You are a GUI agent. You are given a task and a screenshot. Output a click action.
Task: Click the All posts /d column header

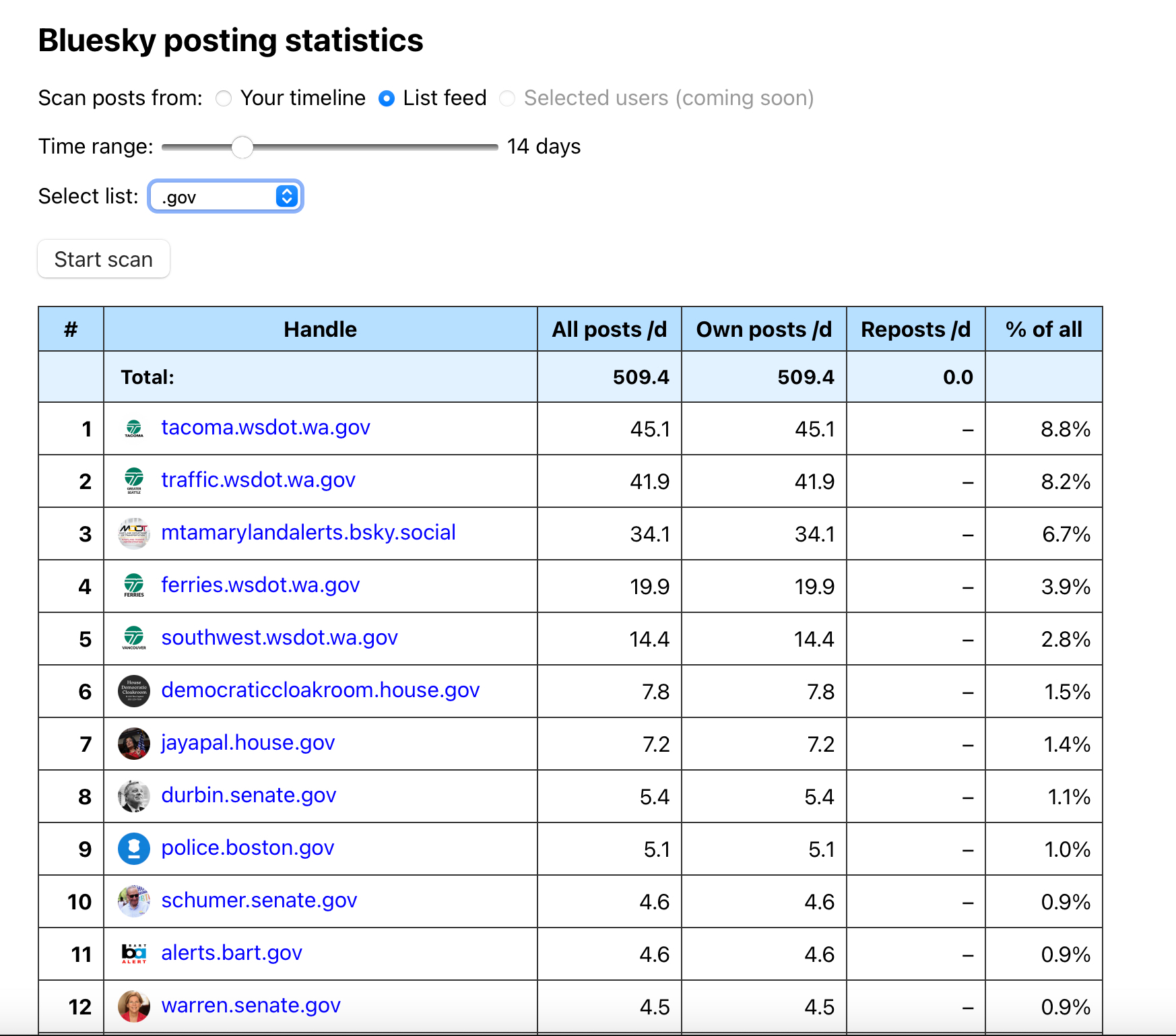(609, 329)
